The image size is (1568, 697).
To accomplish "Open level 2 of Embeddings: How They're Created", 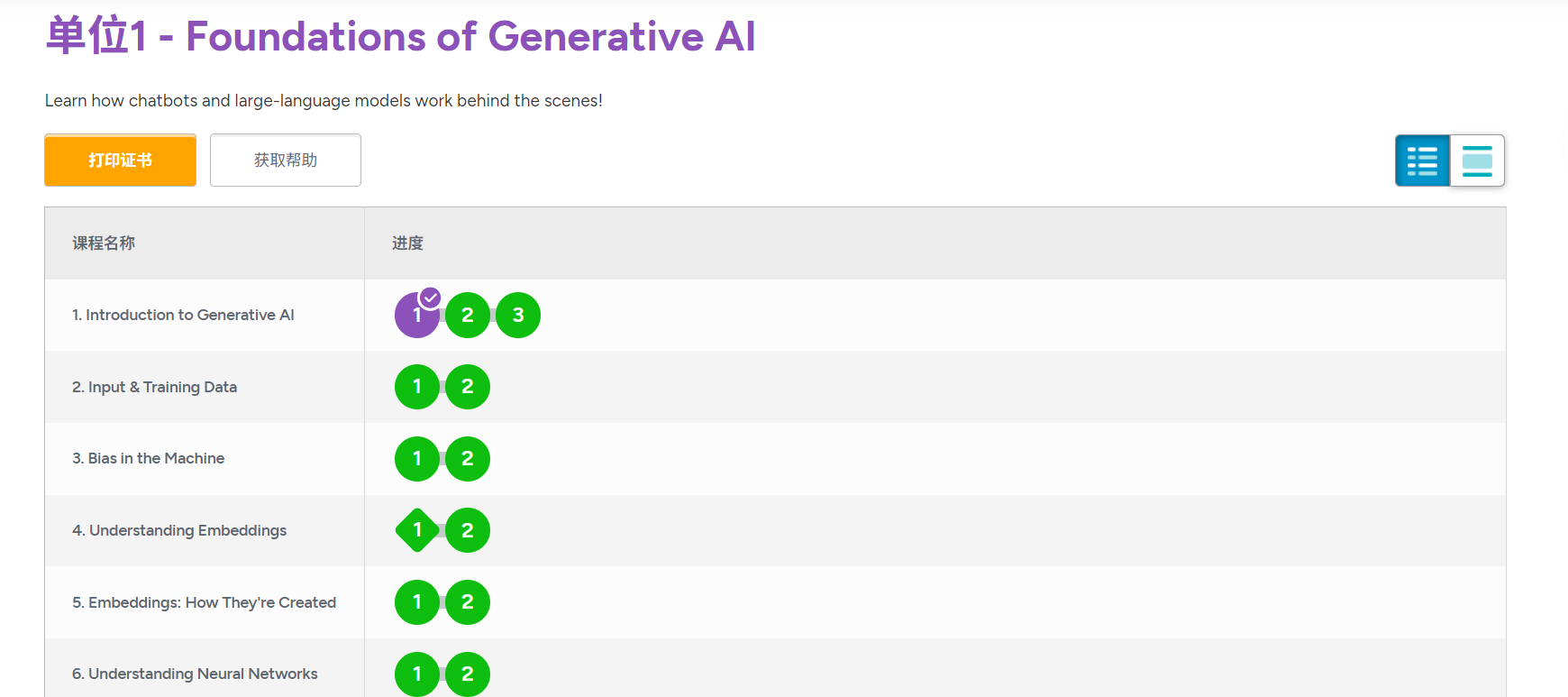I will (x=468, y=602).
